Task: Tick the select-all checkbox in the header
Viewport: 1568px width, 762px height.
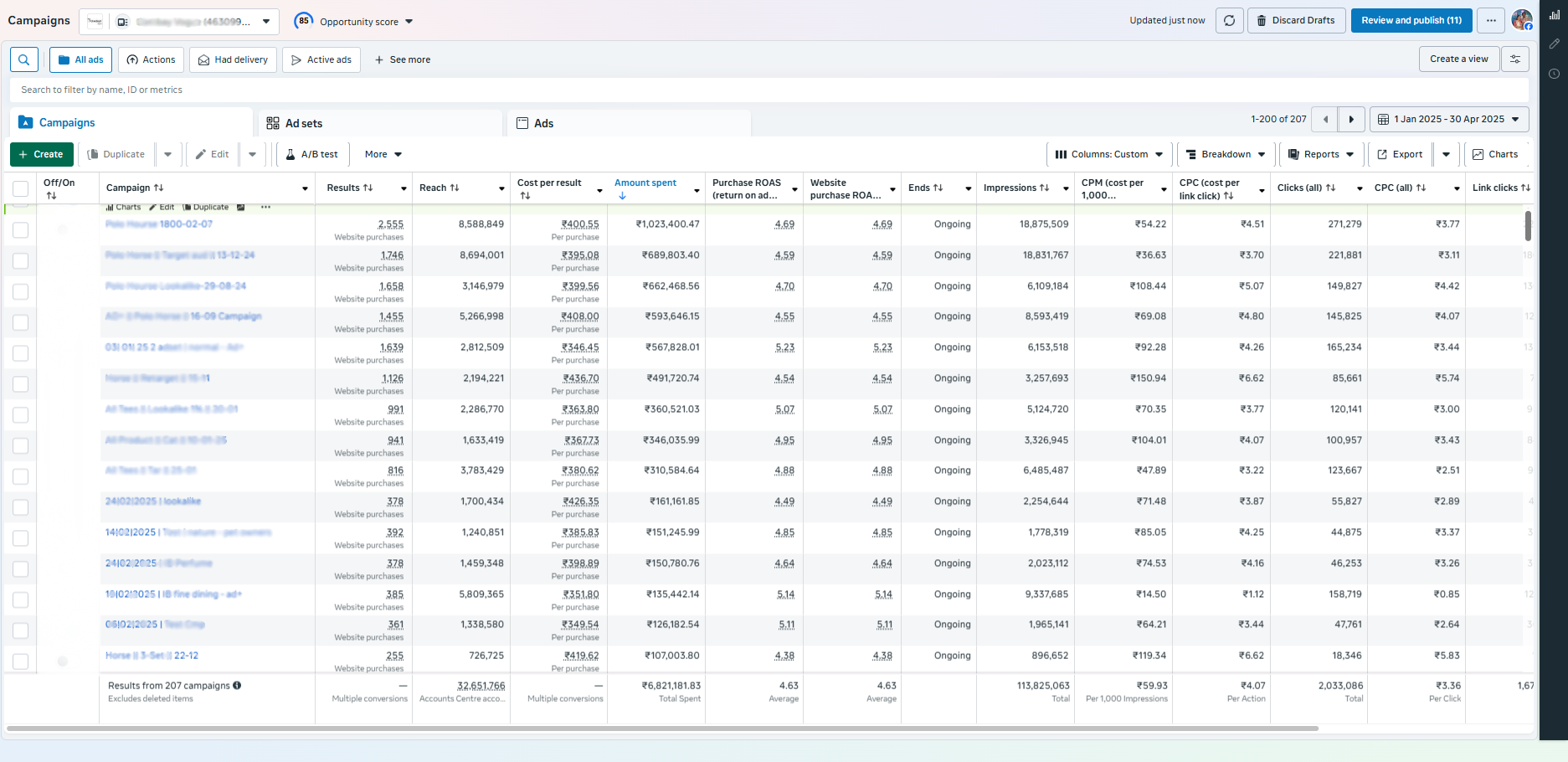Action: (x=21, y=188)
